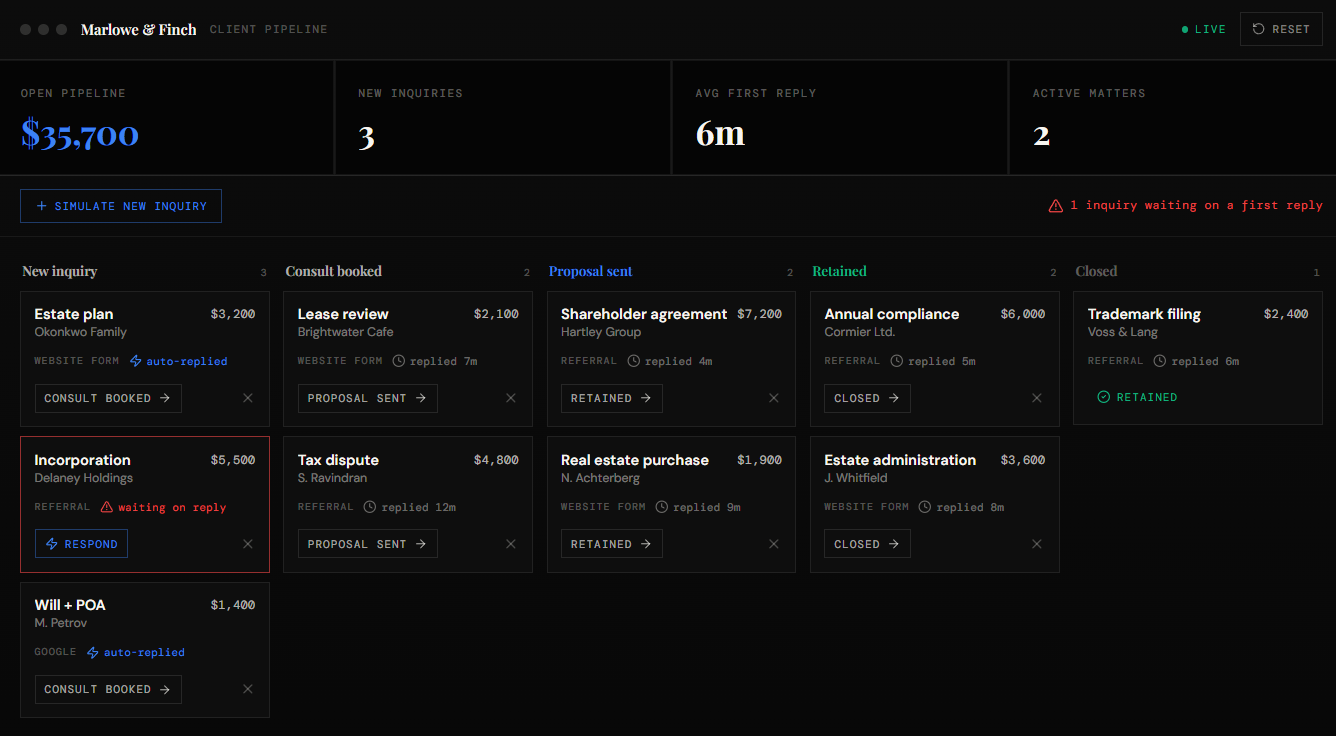Click the green Live status dot

pos(1185,29)
